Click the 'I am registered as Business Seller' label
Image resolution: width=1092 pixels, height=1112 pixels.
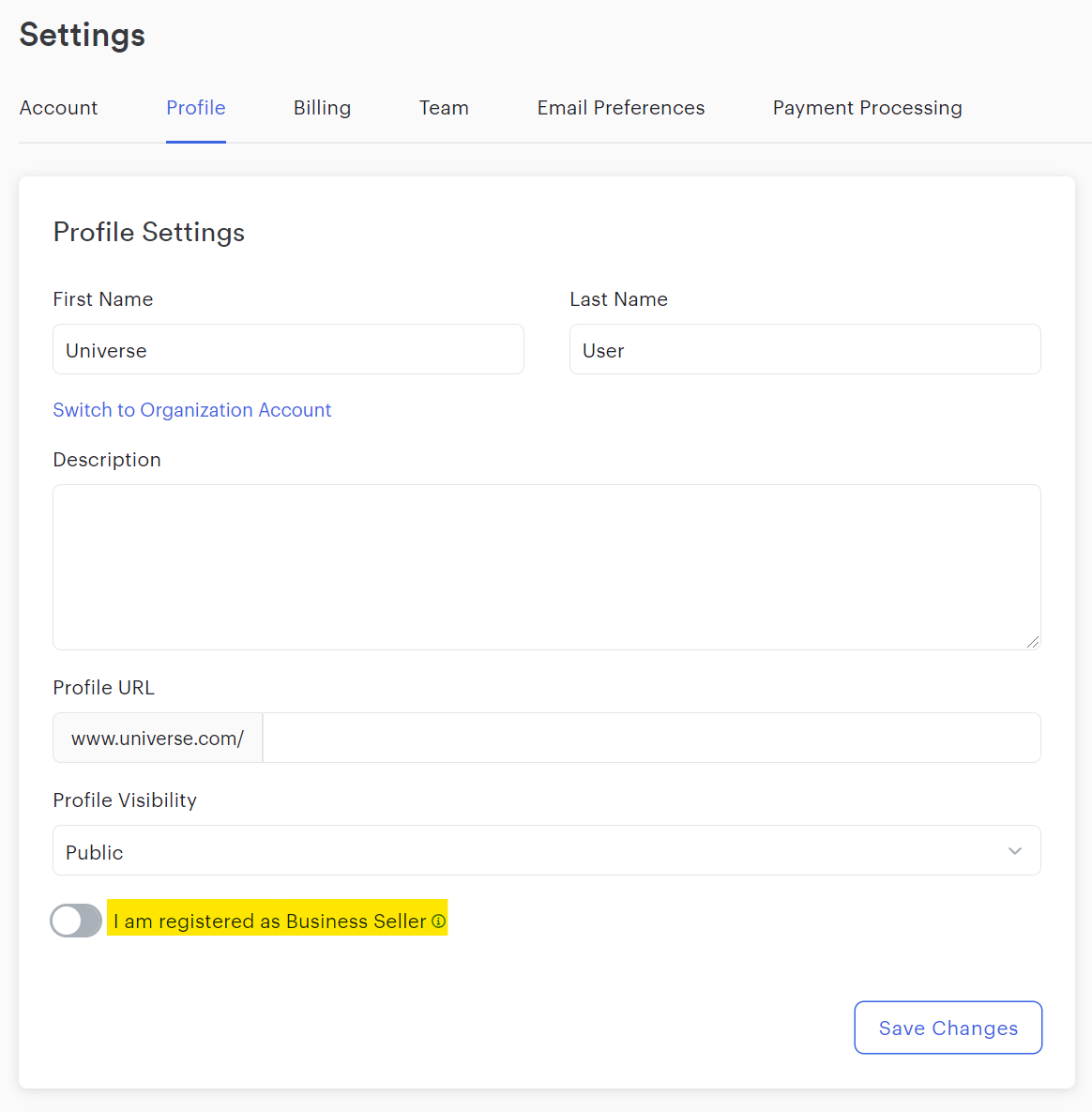pos(269,922)
